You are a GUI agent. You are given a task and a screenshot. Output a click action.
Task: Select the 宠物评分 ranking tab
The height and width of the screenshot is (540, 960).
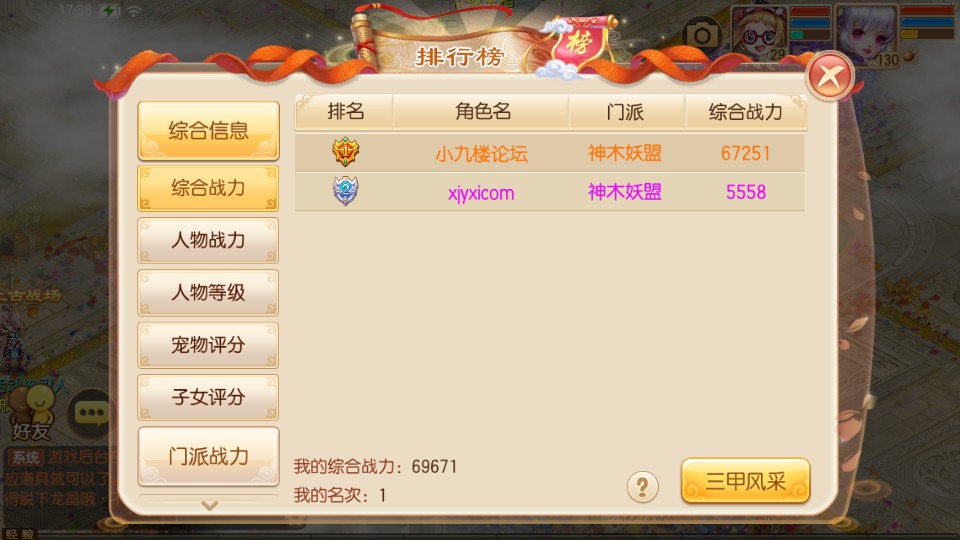pyautogui.click(x=208, y=345)
